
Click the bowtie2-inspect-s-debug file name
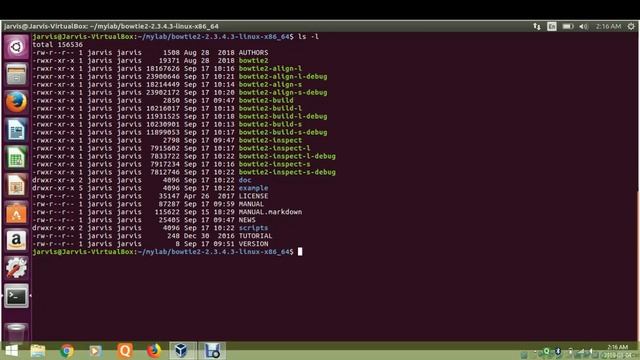(287, 172)
